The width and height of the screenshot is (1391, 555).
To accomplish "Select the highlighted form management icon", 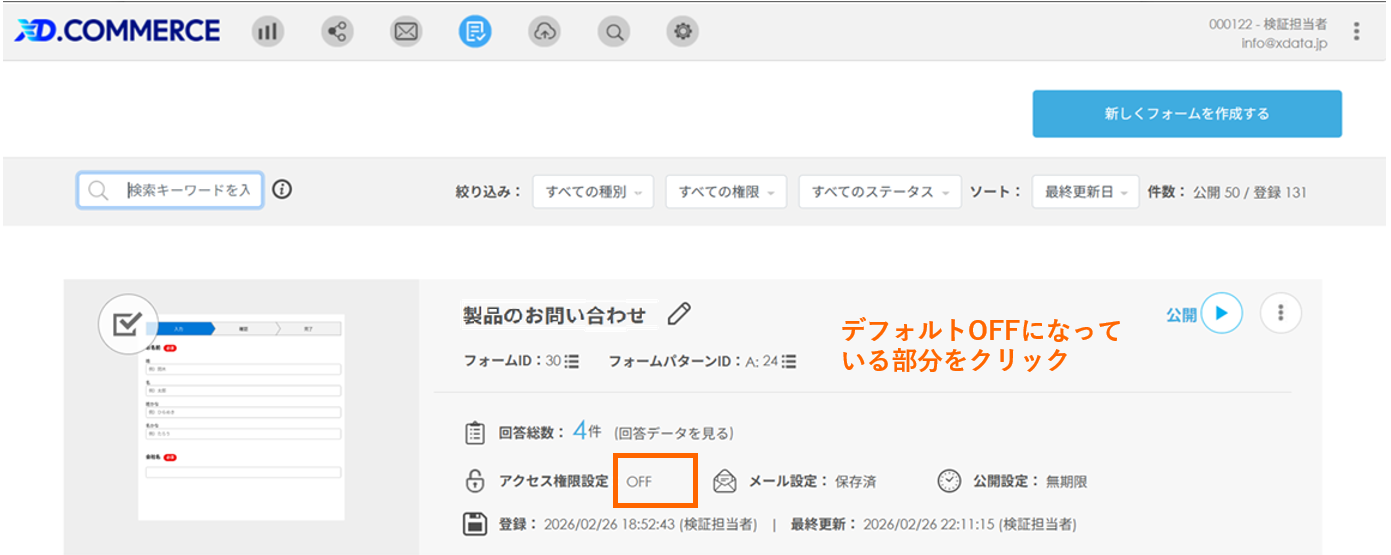I will (475, 32).
